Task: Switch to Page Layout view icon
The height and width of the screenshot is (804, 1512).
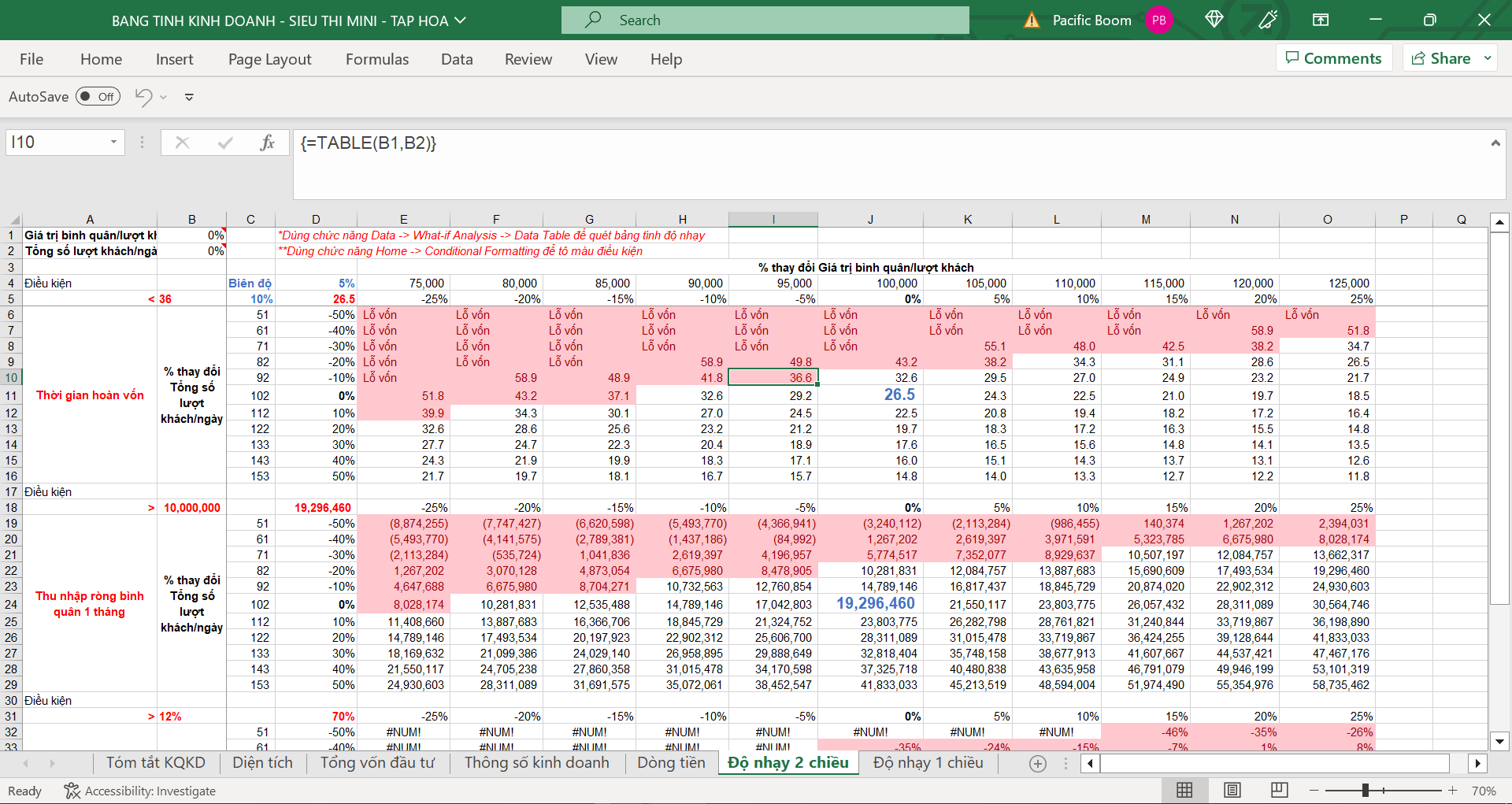Action: (x=1232, y=791)
